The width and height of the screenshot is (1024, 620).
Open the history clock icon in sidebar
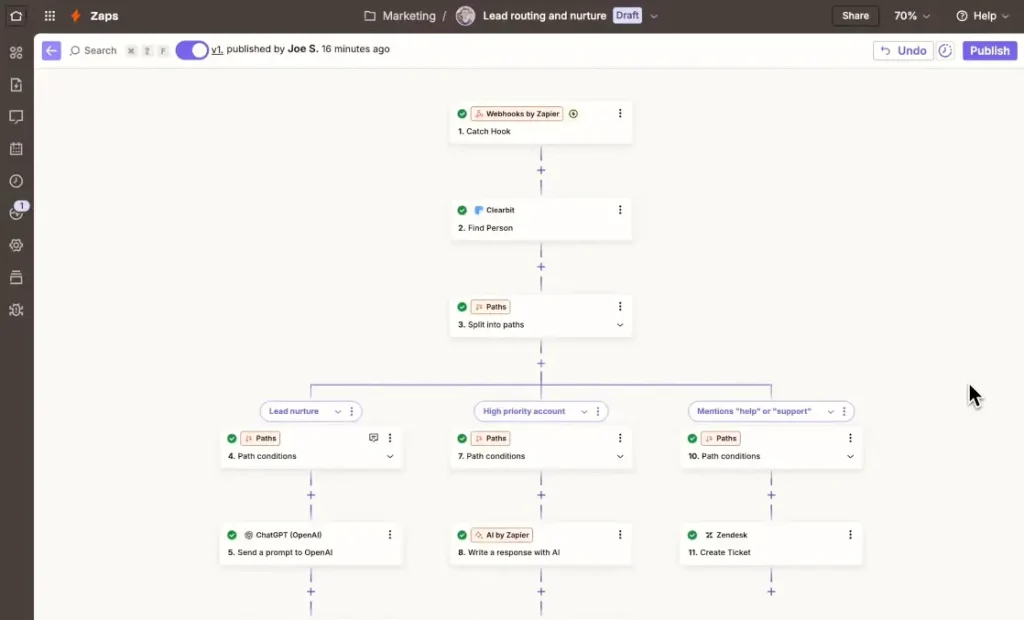16,181
